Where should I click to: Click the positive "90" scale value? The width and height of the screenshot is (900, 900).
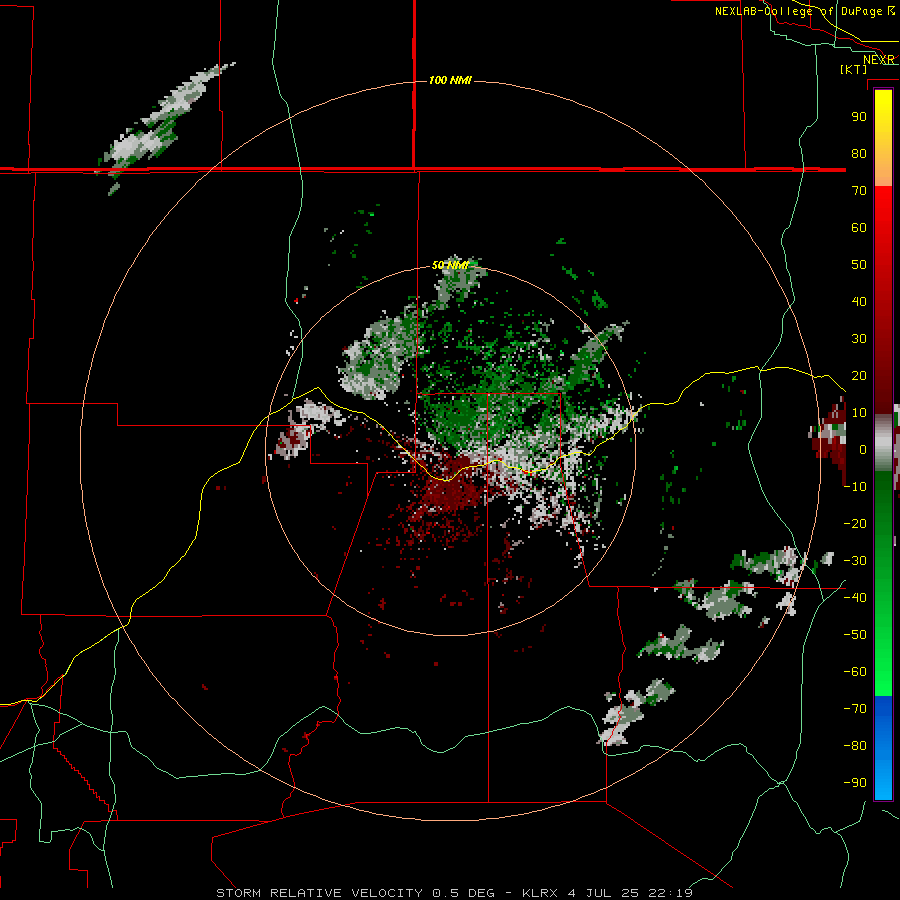click(859, 117)
